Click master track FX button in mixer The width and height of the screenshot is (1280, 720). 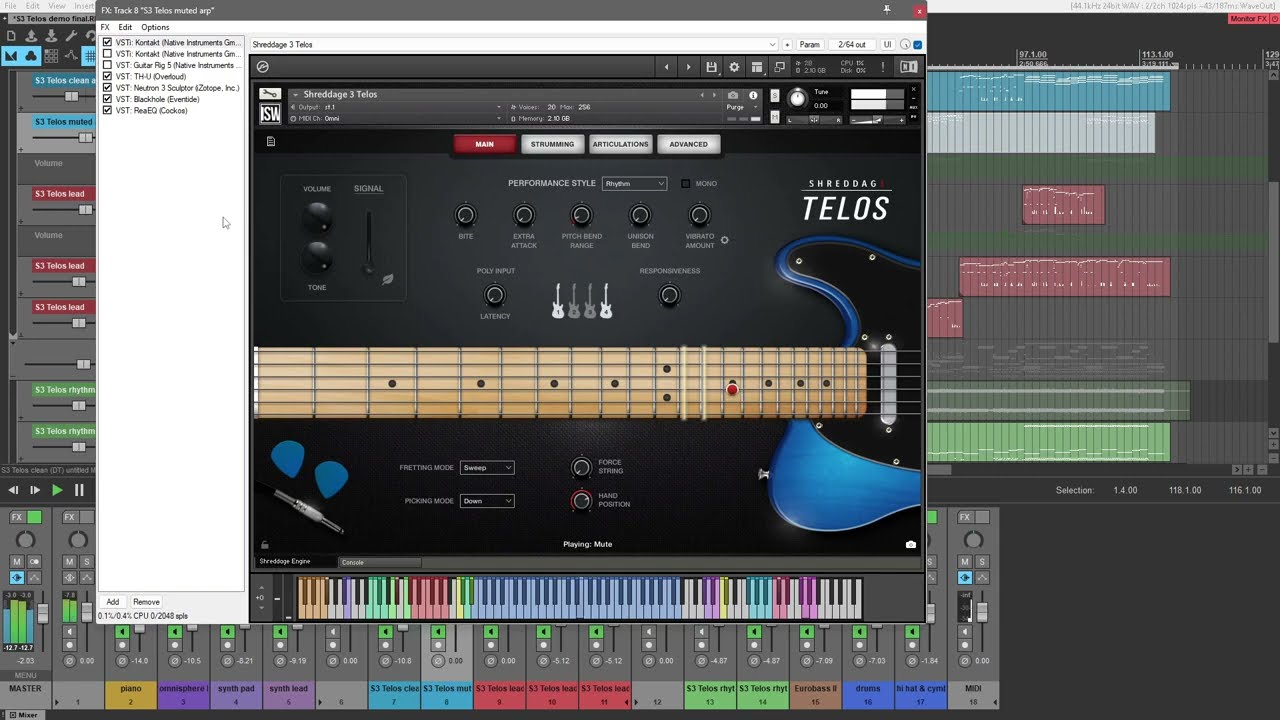(x=17, y=517)
